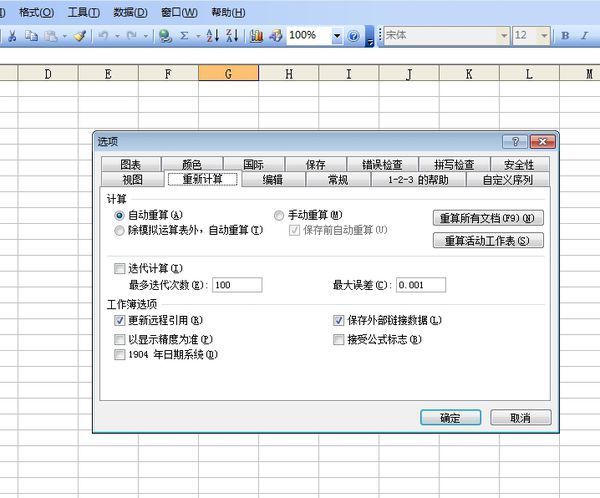
Task: Select the 重新计算 tab
Action: click(x=203, y=179)
